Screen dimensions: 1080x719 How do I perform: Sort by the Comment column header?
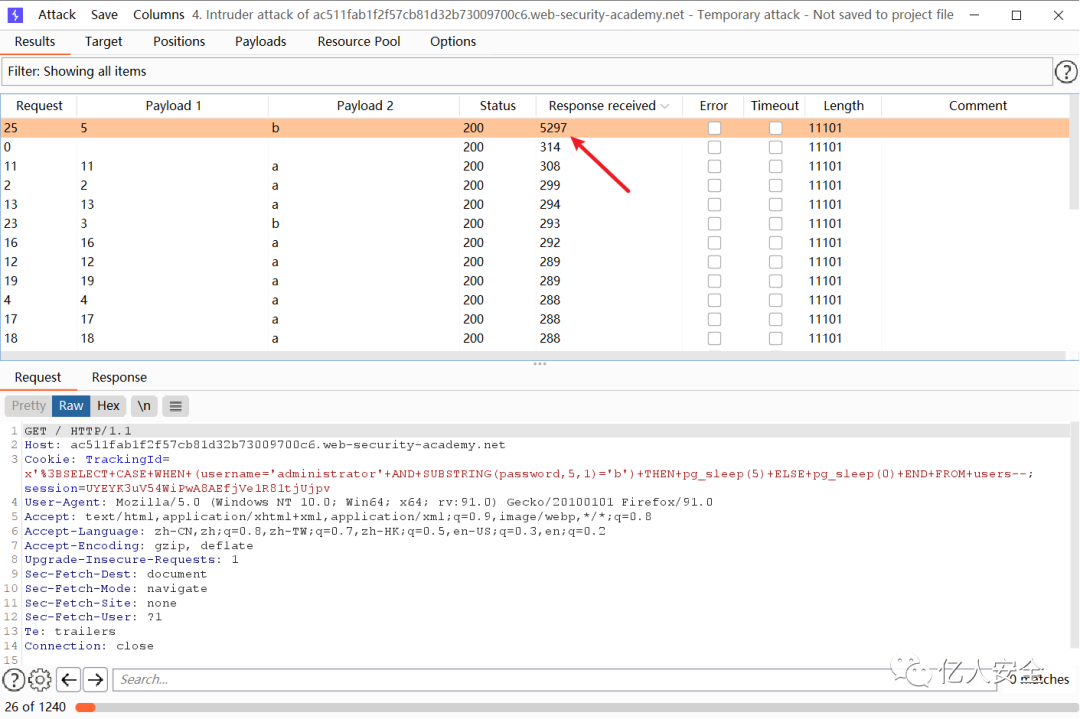tap(977, 105)
